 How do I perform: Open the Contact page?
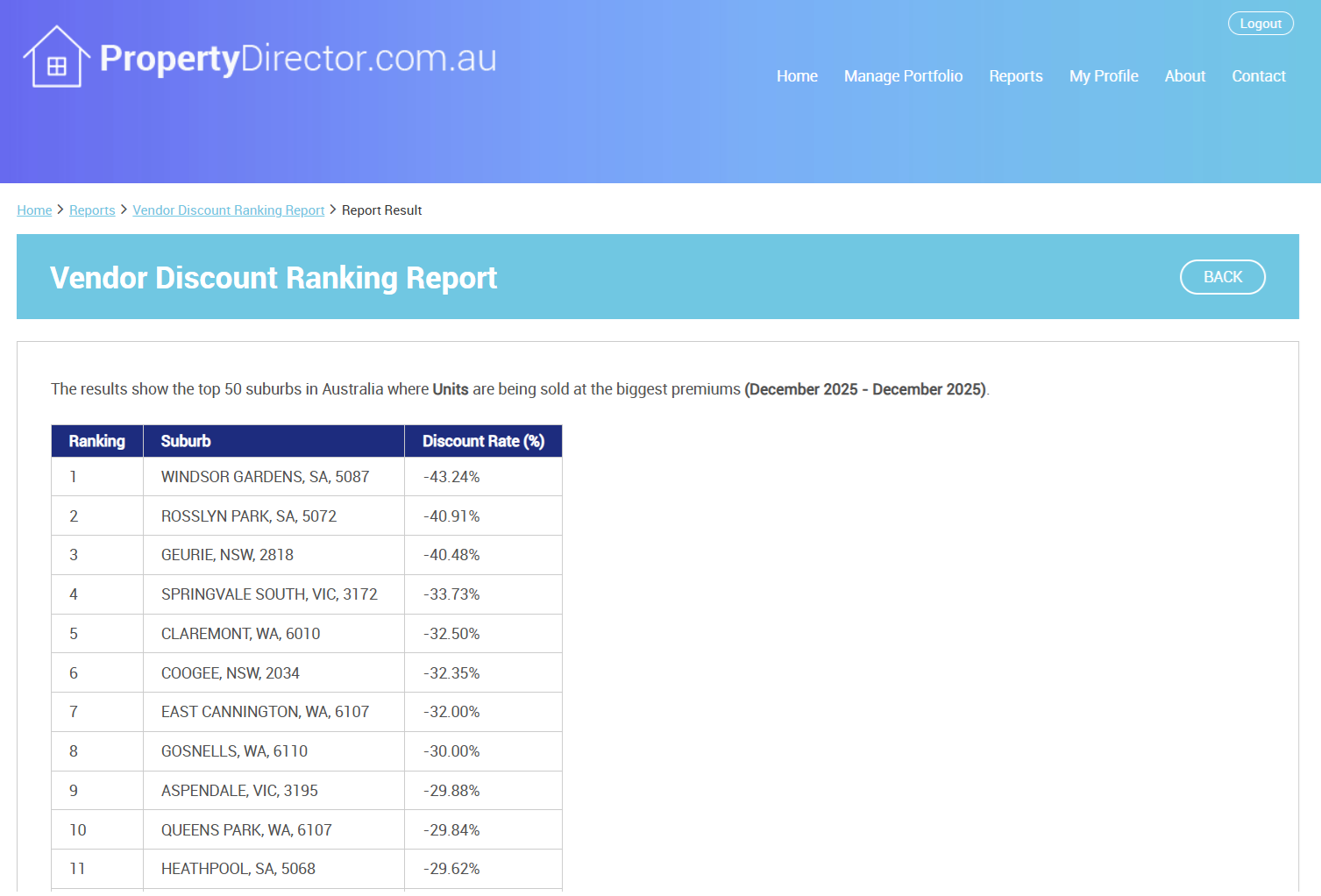(1258, 76)
